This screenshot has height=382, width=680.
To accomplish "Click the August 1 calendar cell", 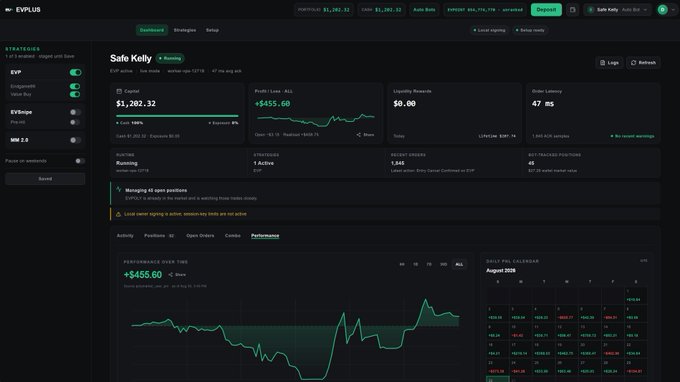I will point(636,295).
